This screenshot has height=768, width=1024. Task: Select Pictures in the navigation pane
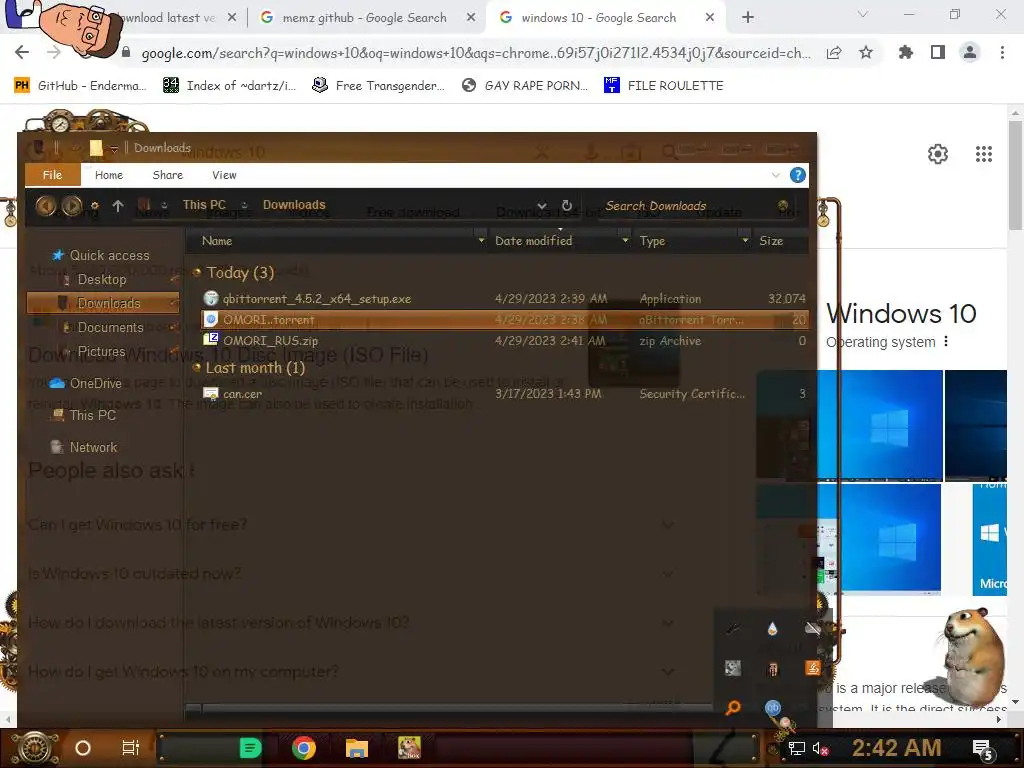101,351
